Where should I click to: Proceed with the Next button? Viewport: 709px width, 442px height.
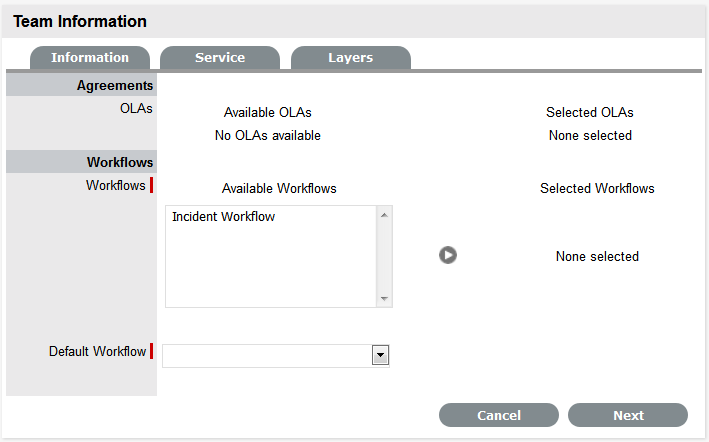click(x=628, y=415)
